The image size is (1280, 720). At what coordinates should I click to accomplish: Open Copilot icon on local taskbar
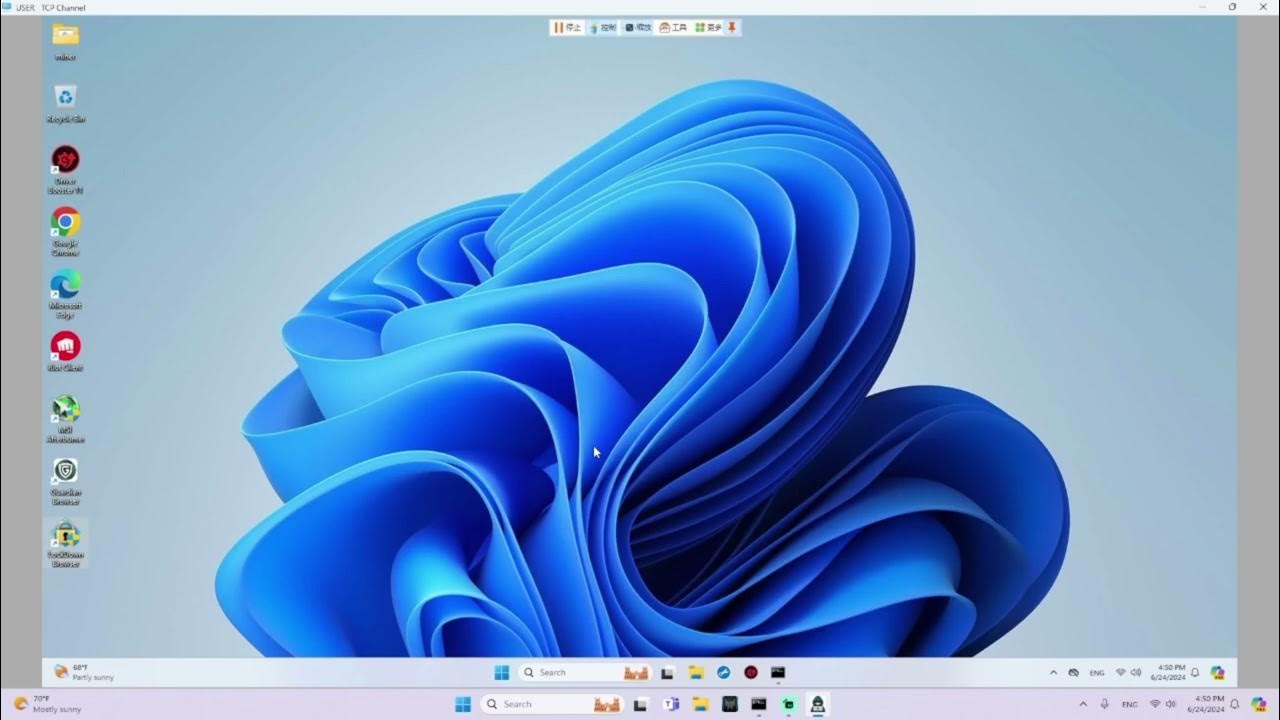click(x=1259, y=704)
